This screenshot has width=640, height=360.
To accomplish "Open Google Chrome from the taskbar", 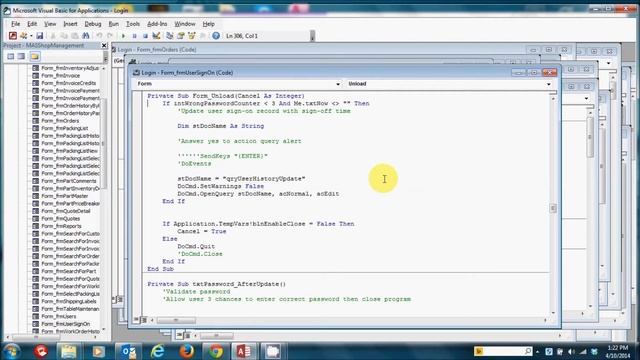I will [216, 351].
